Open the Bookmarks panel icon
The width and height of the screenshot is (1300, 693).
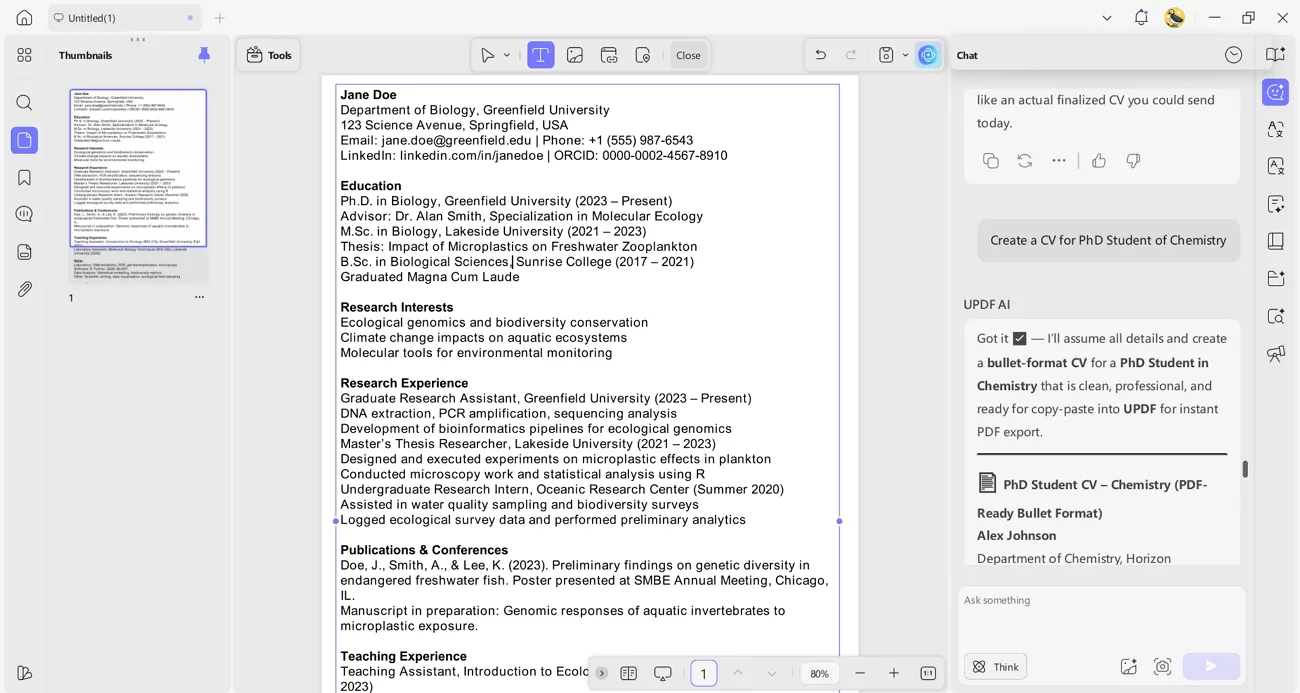[24, 178]
